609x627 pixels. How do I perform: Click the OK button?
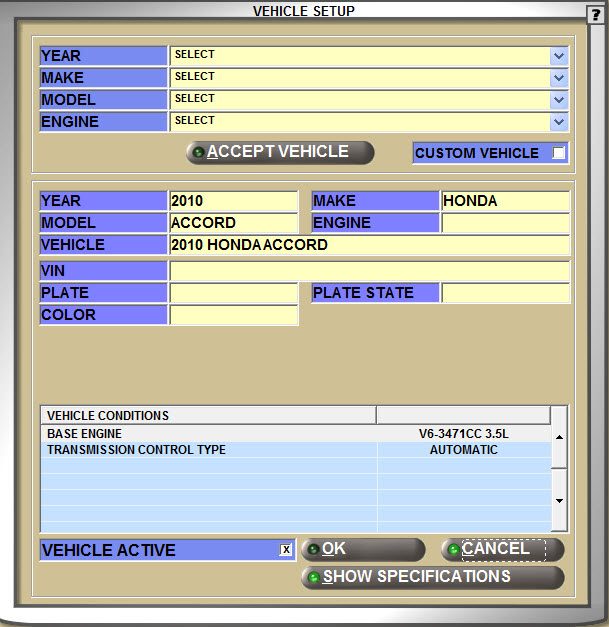[x=363, y=549]
